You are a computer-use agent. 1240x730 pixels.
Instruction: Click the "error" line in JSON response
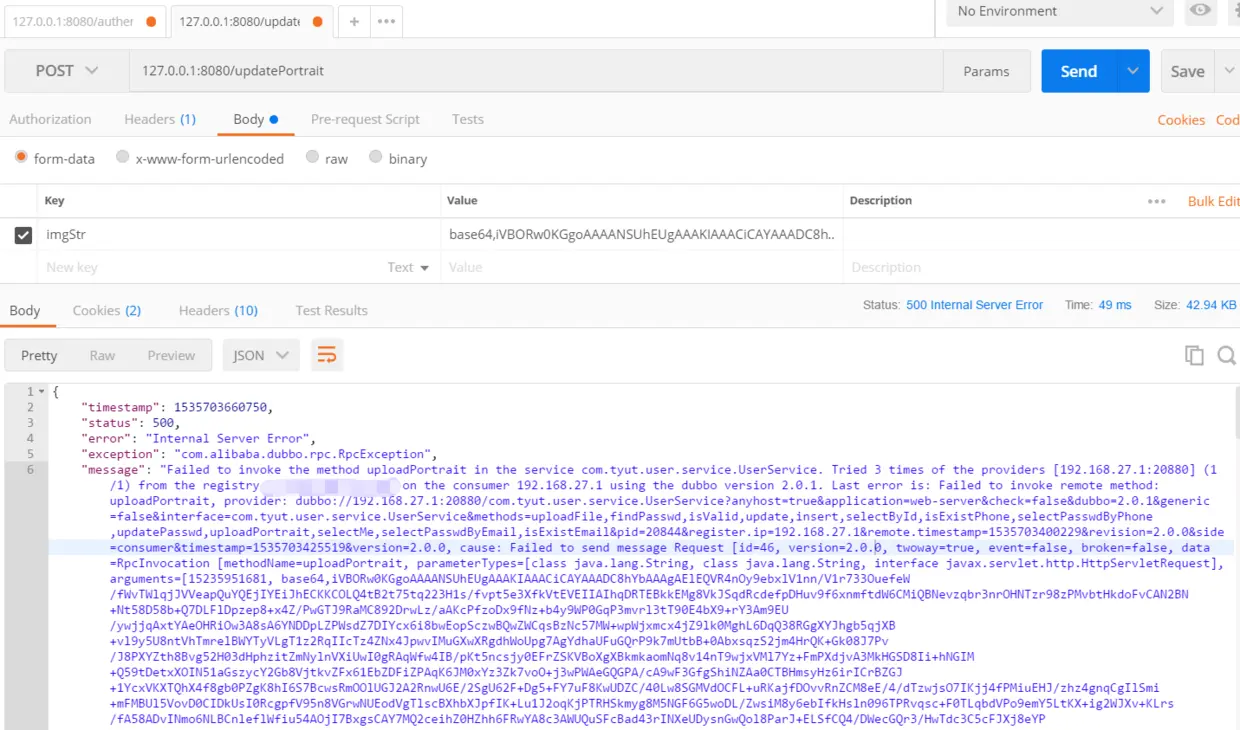198,438
